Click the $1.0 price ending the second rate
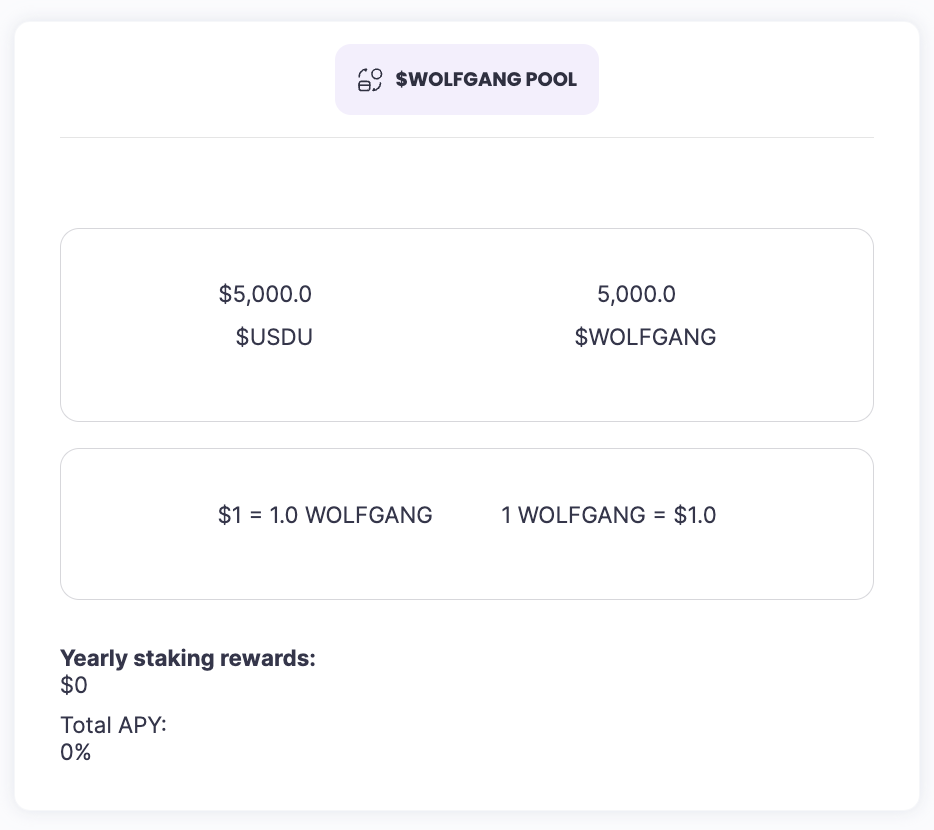This screenshot has height=830, width=934. tap(695, 515)
